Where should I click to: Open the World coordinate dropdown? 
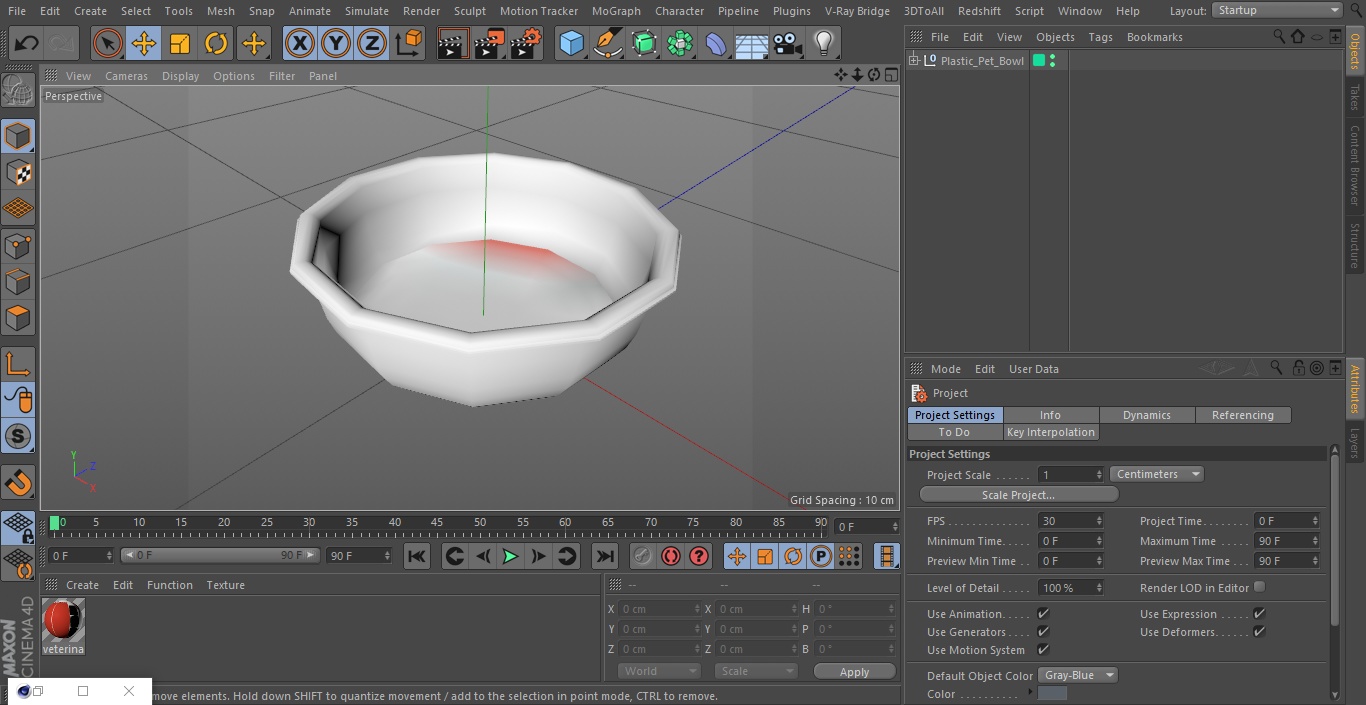pos(658,671)
